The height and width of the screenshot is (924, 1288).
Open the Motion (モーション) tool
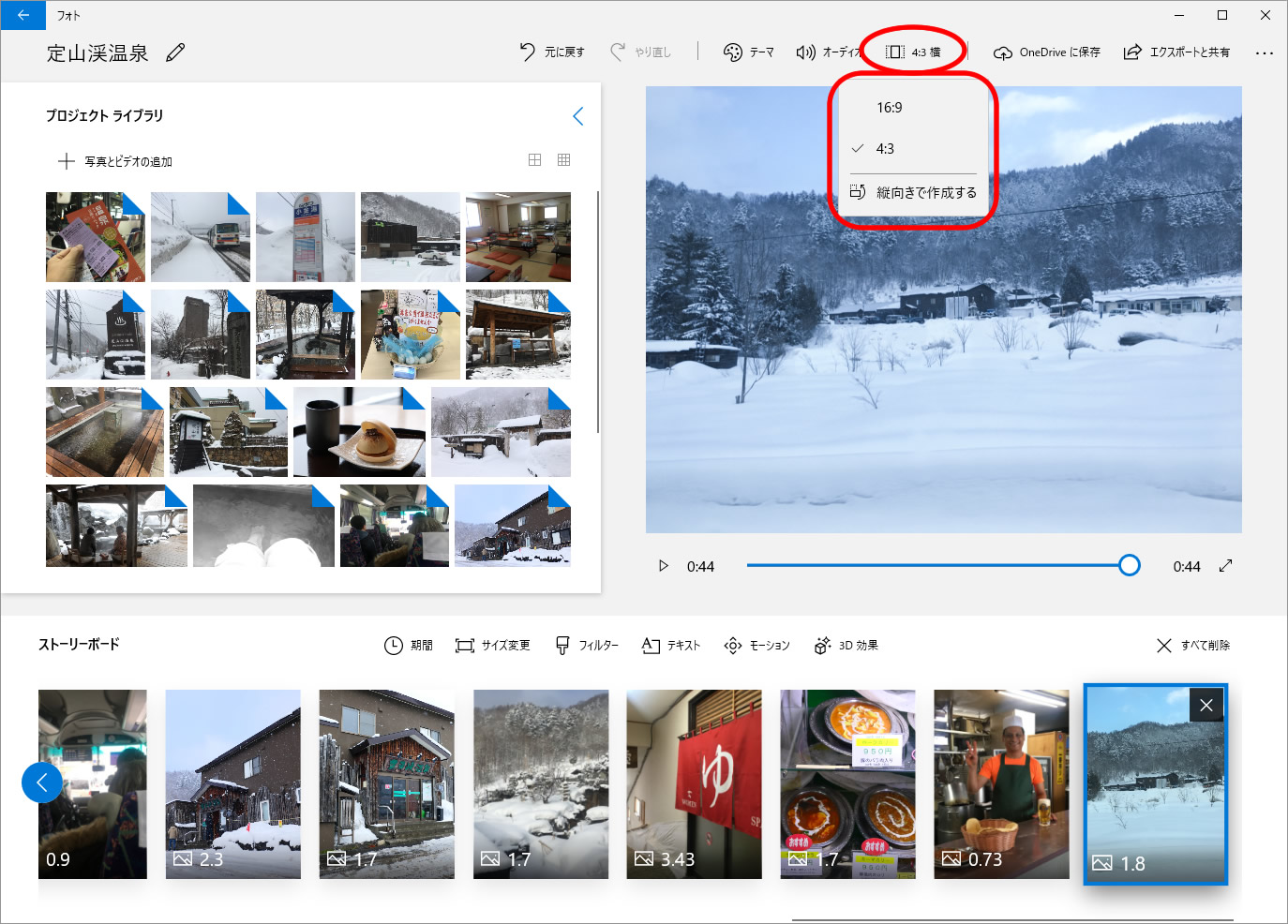coord(756,645)
